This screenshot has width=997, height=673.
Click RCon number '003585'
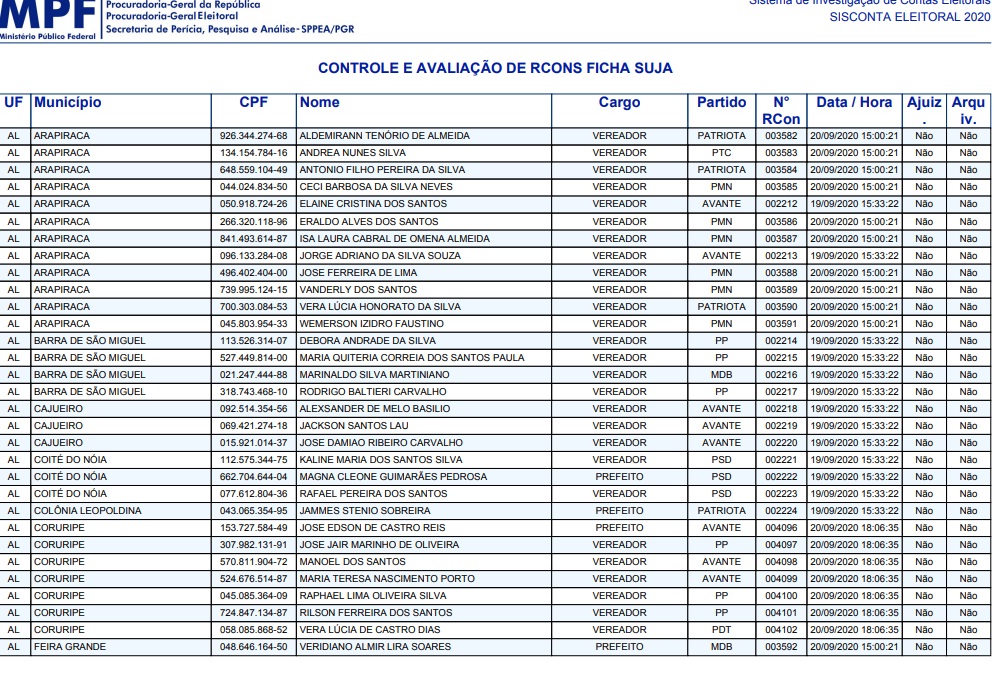[781, 187]
